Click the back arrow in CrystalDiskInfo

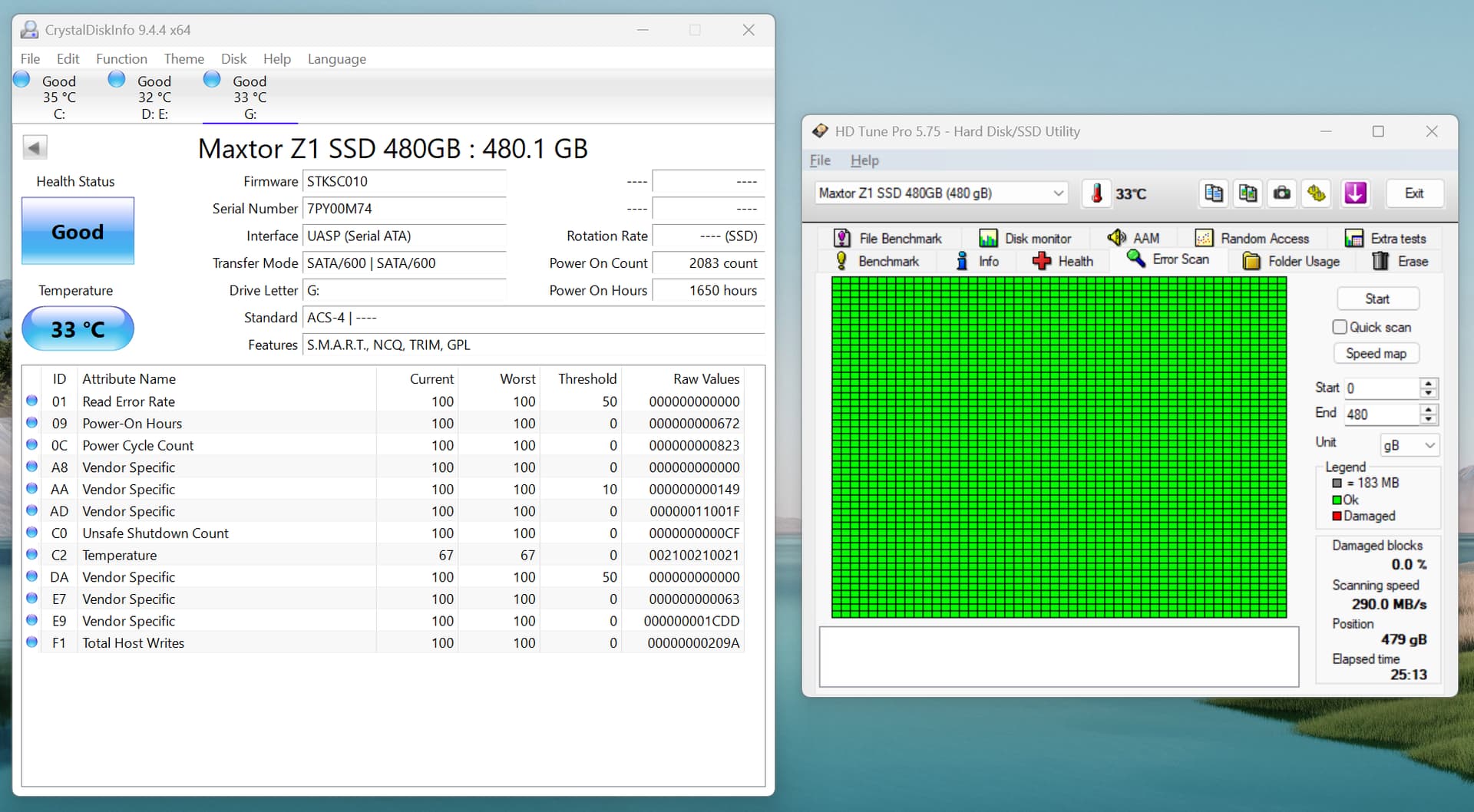coord(35,147)
